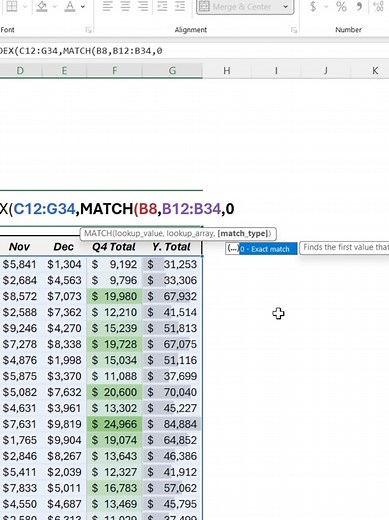The height and width of the screenshot is (520, 389).
Task: Select the Q4 Total header cell
Action: pyautogui.click(x=114, y=247)
